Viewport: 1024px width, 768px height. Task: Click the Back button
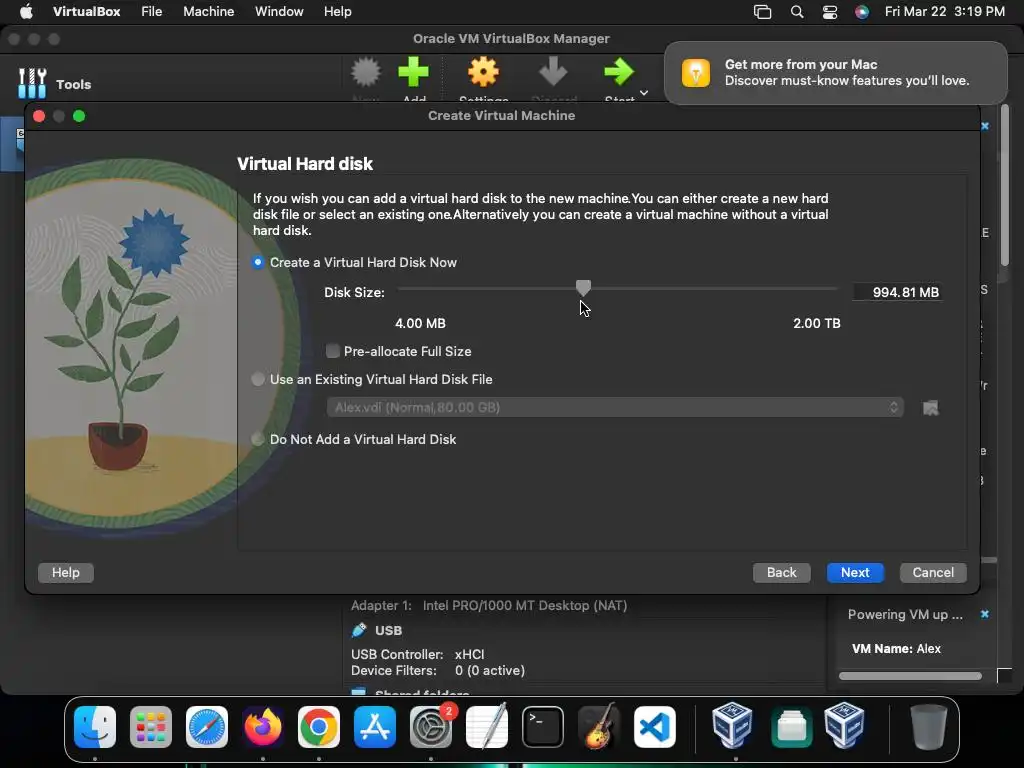(782, 573)
